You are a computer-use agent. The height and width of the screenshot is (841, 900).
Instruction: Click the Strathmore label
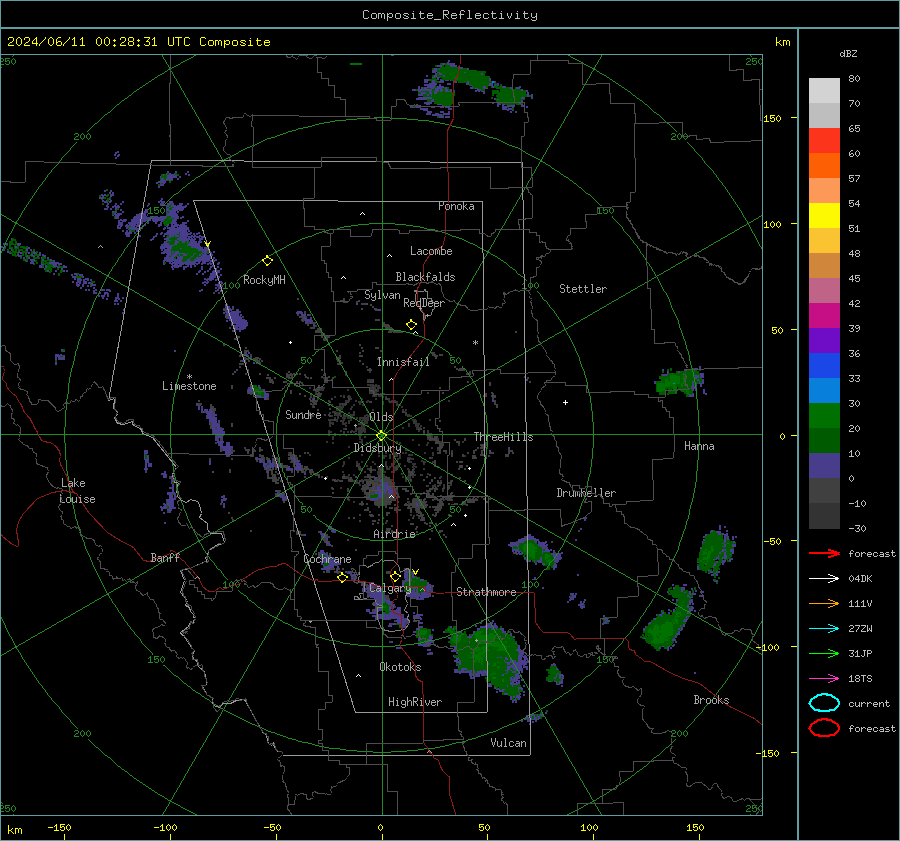[486, 592]
